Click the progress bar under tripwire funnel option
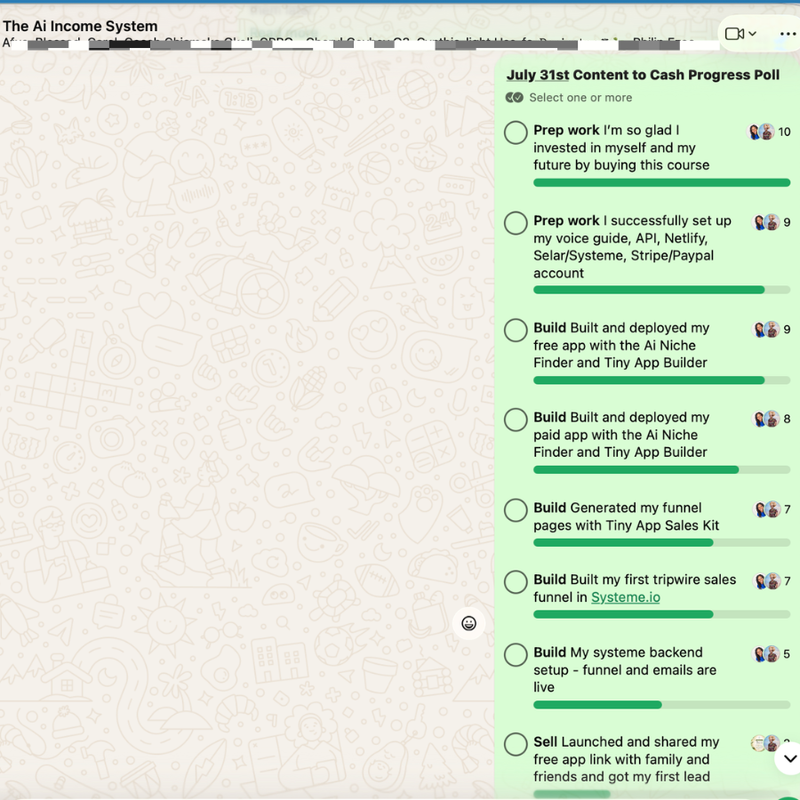800x800 pixels. (662, 614)
